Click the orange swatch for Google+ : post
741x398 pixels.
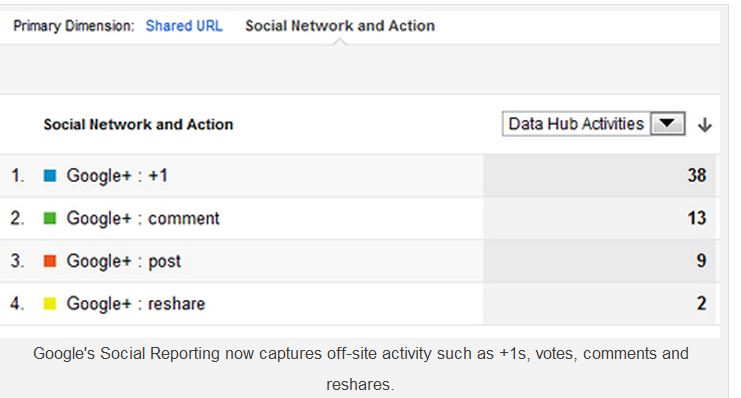coord(50,261)
